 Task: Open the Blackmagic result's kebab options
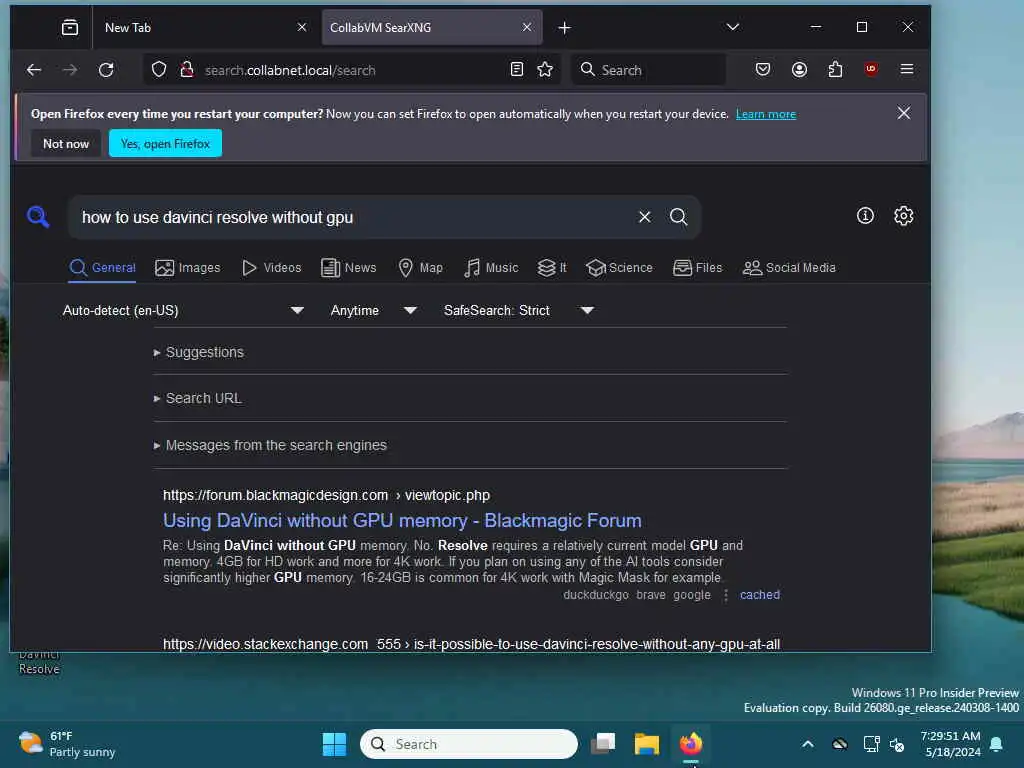726,595
